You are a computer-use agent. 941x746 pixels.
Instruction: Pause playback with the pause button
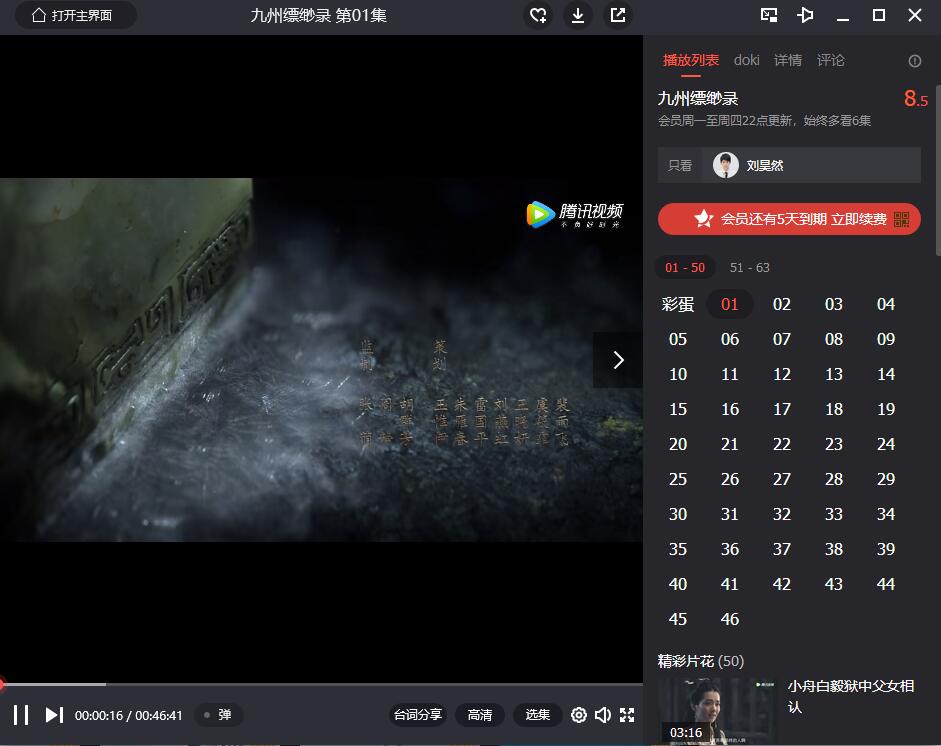click(x=21, y=715)
